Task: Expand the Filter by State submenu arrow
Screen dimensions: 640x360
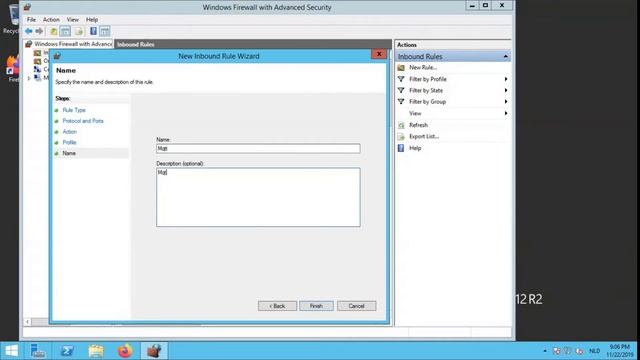Action: point(506,90)
